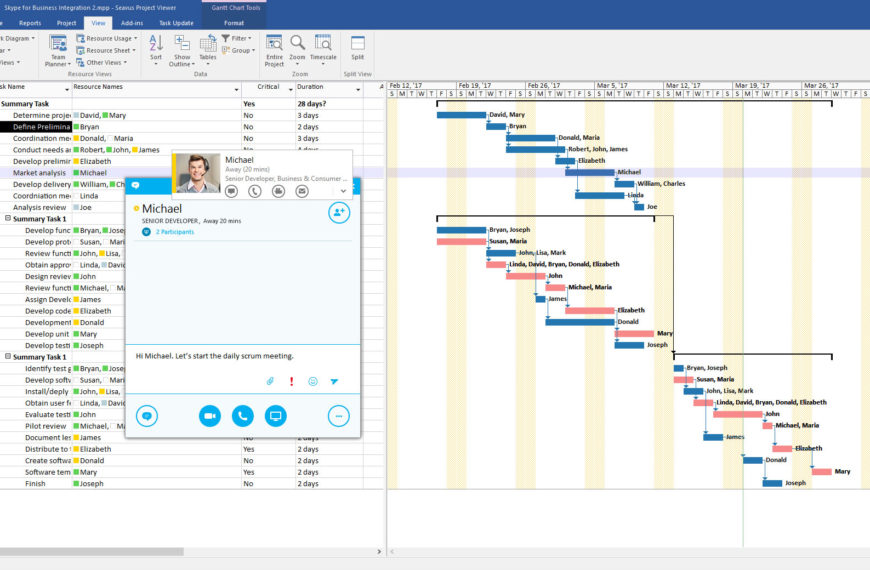Collapse the second Summary Task 1 group
This screenshot has width=870, height=570.
coord(8,356)
